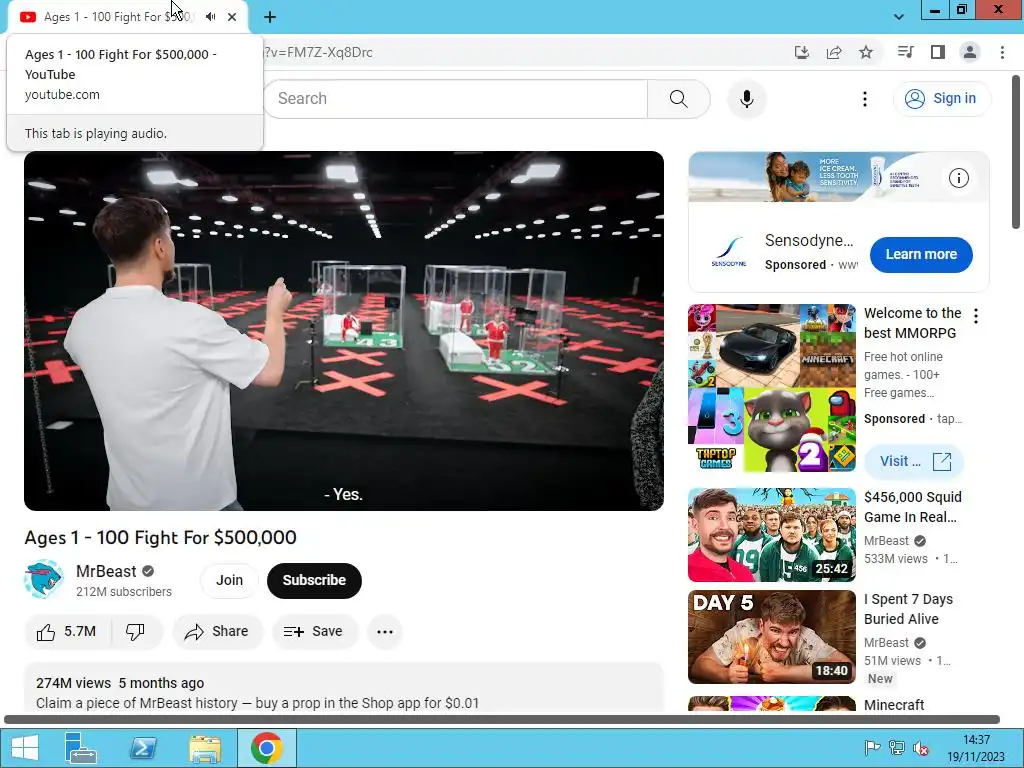Click the Join button
1024x768 pixels.
[x=229, y=580]
